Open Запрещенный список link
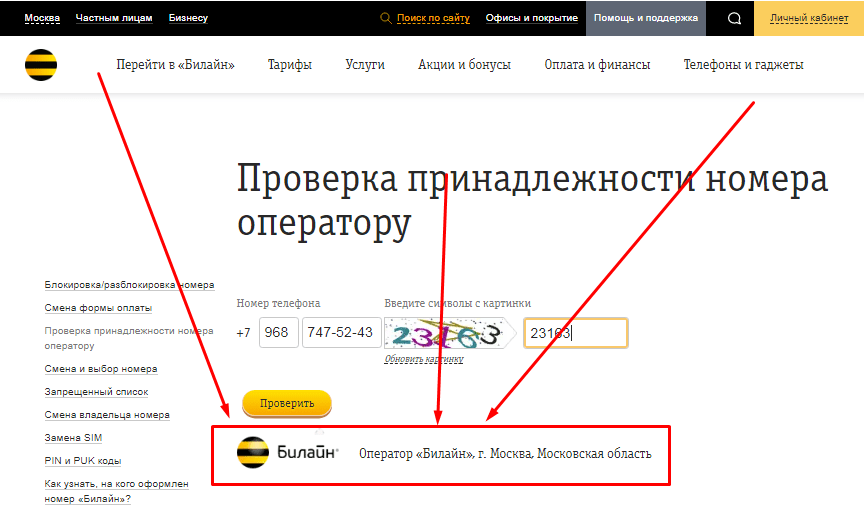 (x=96, y=392)
